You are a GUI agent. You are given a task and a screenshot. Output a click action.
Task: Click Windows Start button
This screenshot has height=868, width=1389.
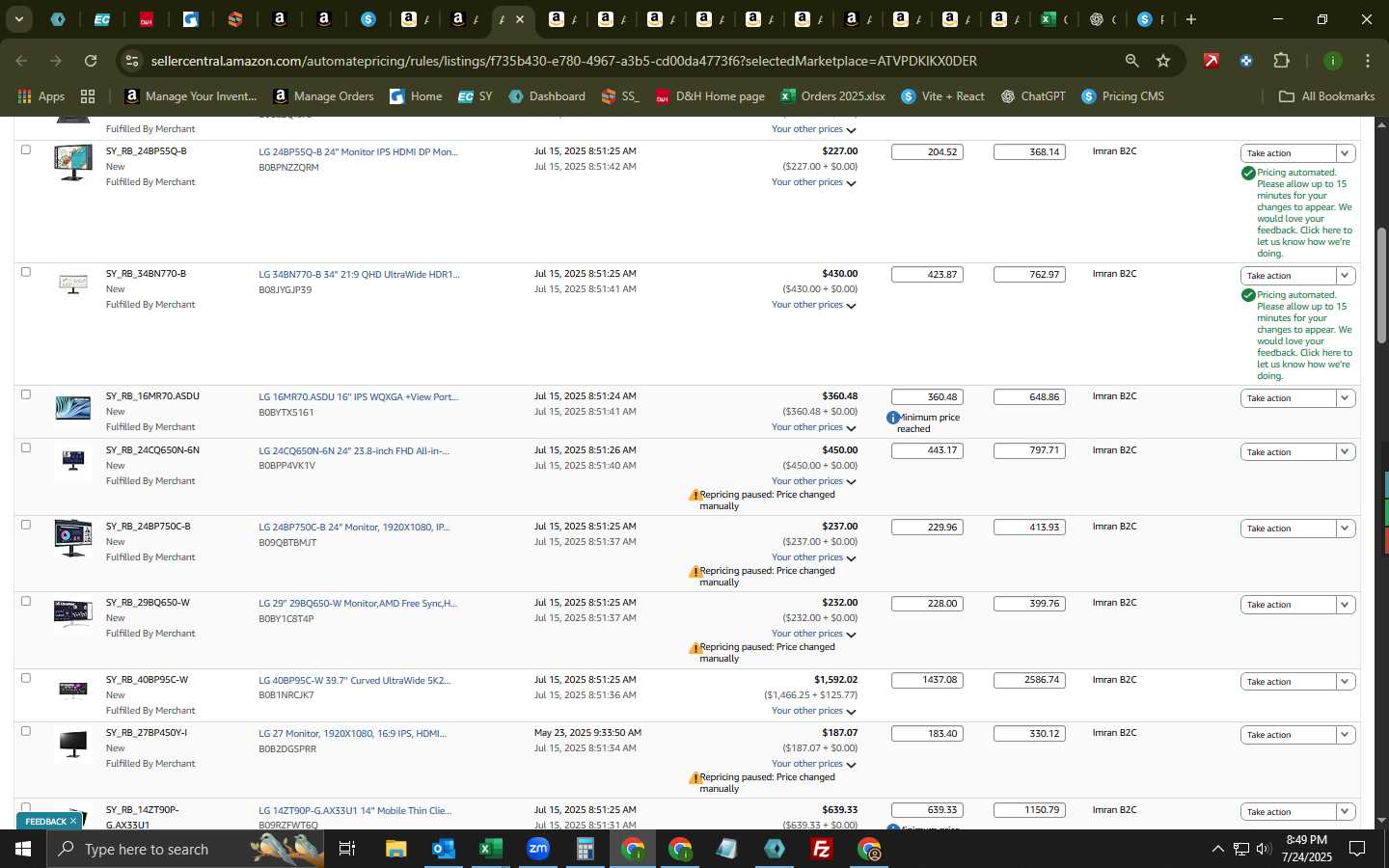(x=23, y=849)
